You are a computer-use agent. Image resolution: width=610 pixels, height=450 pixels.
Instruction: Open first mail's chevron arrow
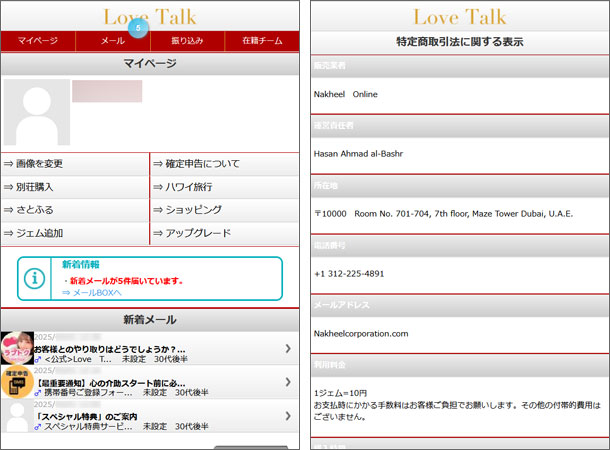pos(288,348)
